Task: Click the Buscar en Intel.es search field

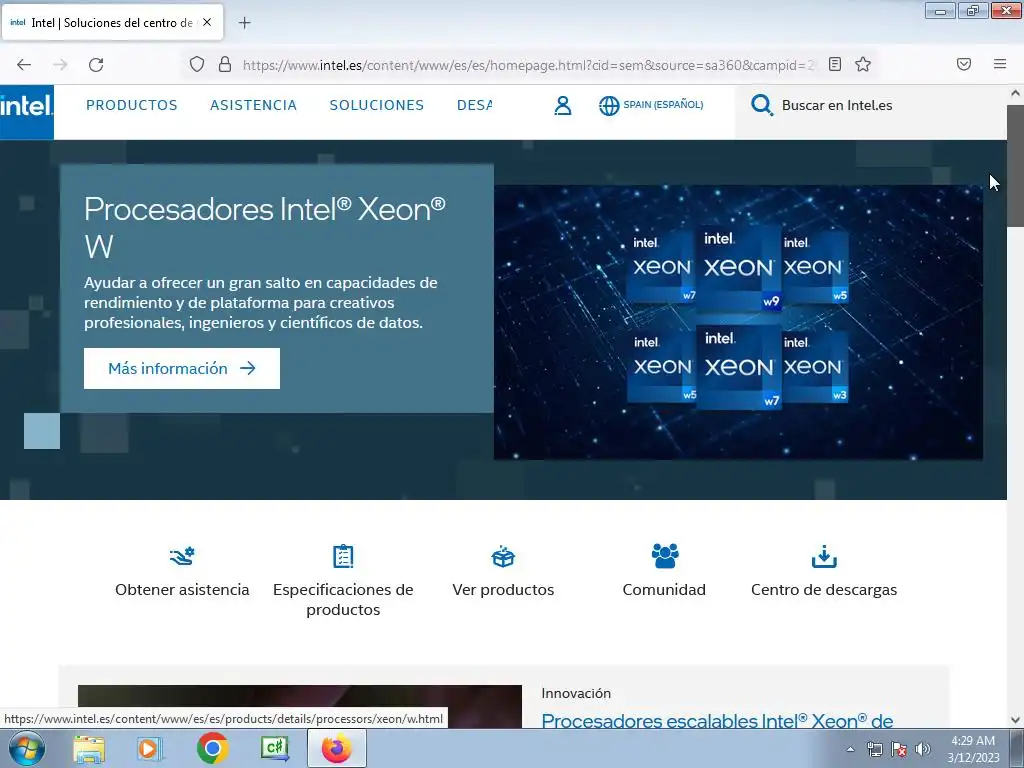Action: pos(871,105)
